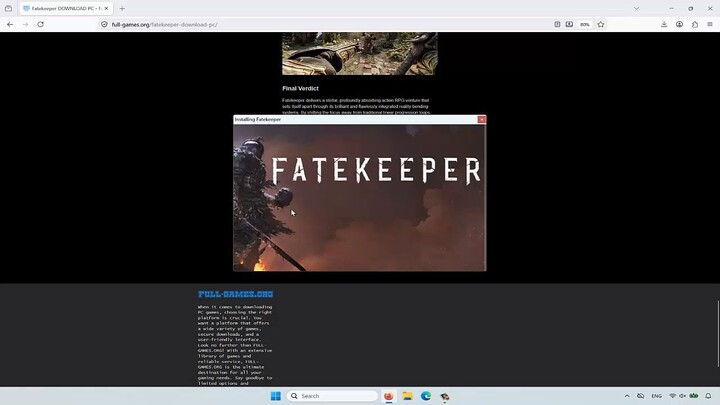Click the cloud sync off tray icon

pyautogui.click(x=641, y=396)
